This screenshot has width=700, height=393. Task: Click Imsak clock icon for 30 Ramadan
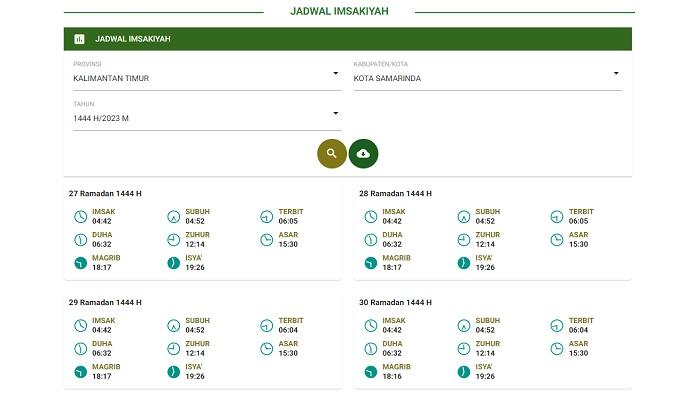click(x=371, y=326)
